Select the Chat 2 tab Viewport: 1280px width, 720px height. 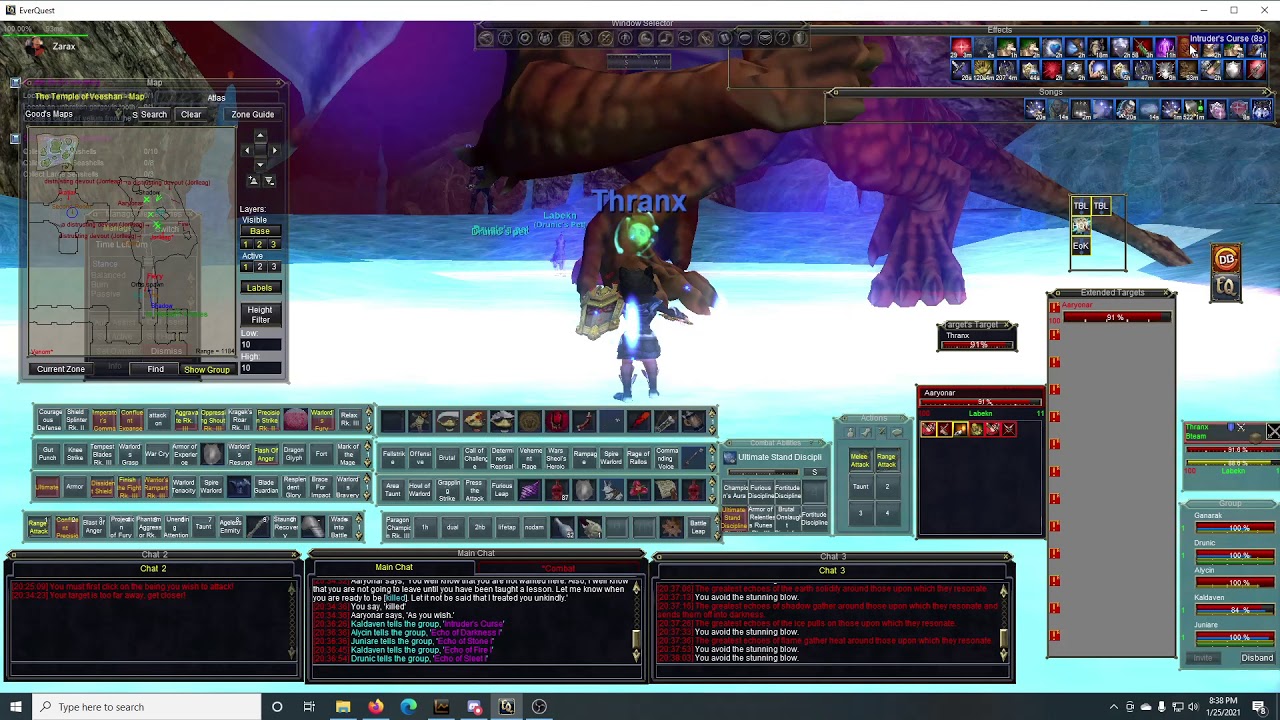pos(153,569)
